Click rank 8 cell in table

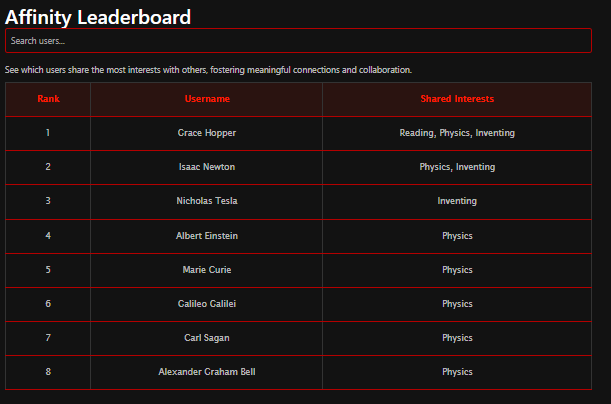tap(48, 372)
